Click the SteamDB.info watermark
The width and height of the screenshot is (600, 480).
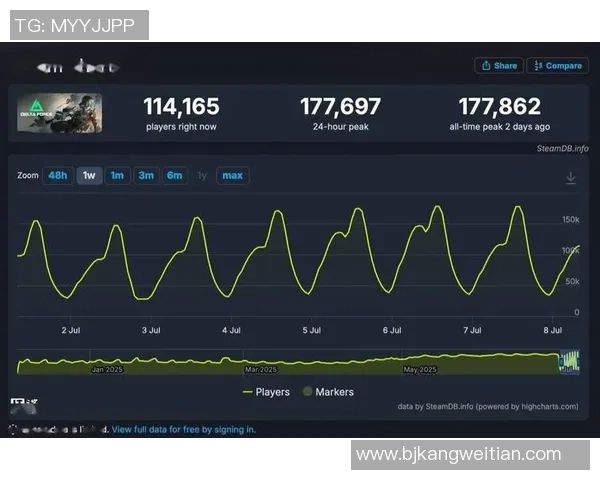[x=562, y=148]
